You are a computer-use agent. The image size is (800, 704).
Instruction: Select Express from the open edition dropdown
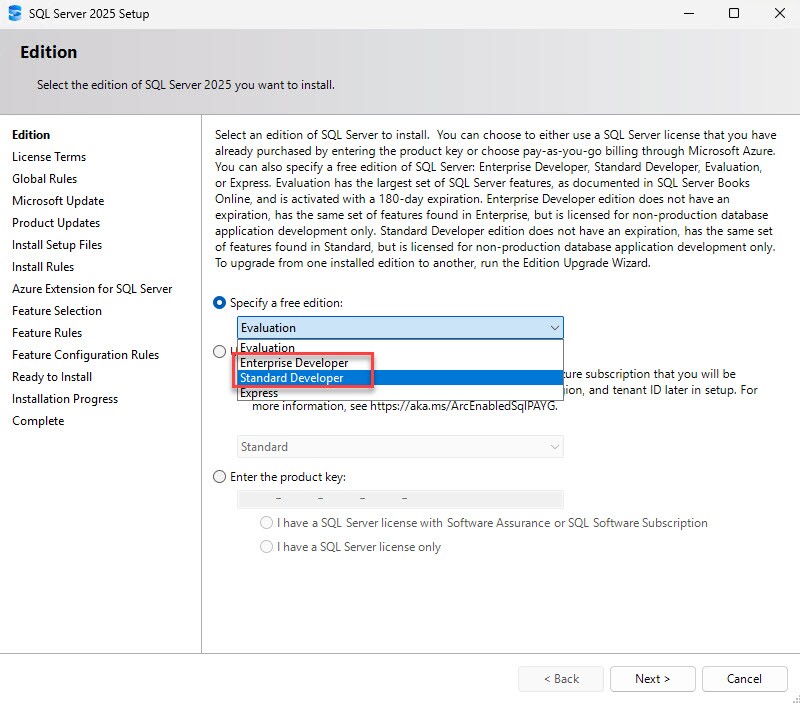pos(258,392)
